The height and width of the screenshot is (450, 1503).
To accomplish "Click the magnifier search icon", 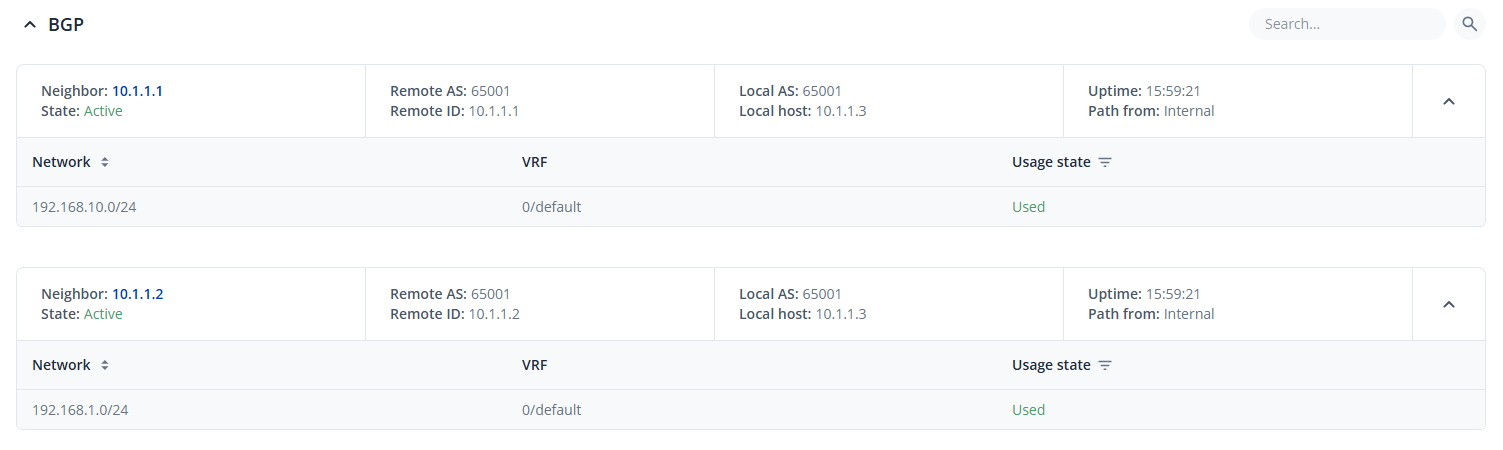I will (1469, 24).
